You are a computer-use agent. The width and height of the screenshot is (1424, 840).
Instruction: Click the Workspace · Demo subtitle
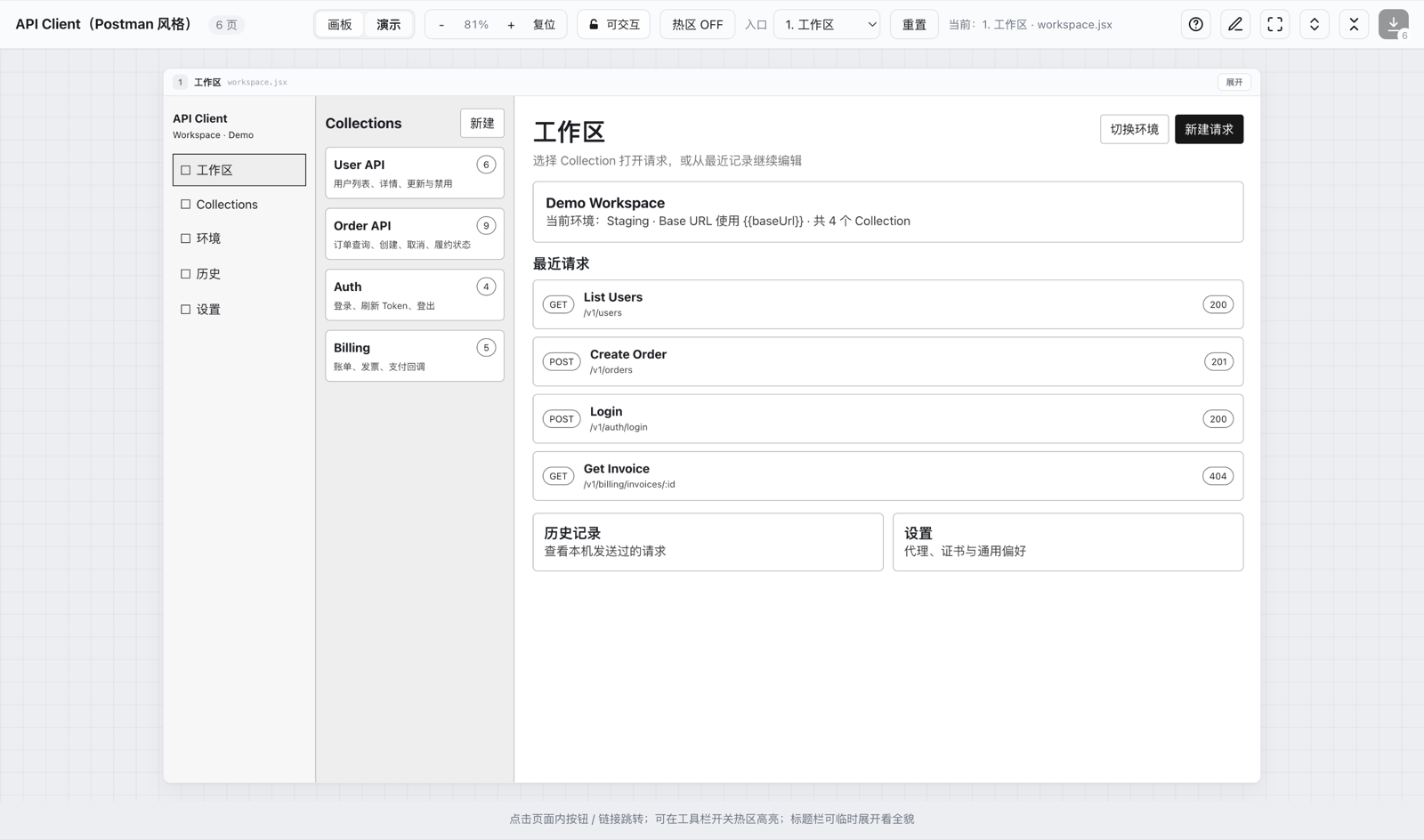point(213,135)
